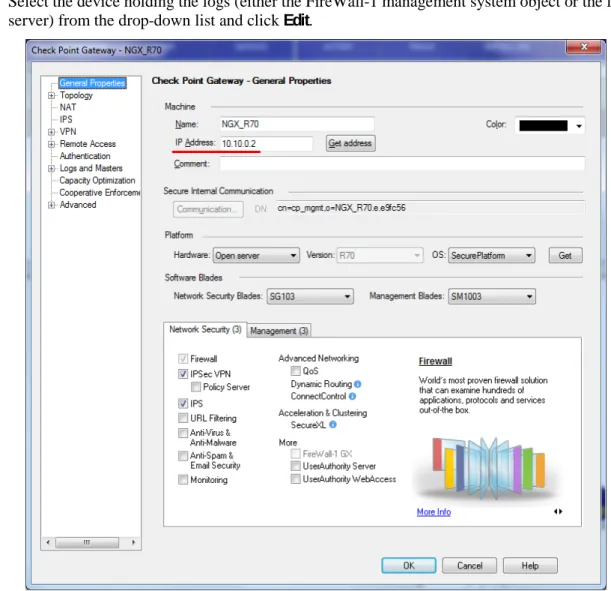This screenshot has width=611, height=591.
Task: Click the Cancel button
Action: (470, 566)
